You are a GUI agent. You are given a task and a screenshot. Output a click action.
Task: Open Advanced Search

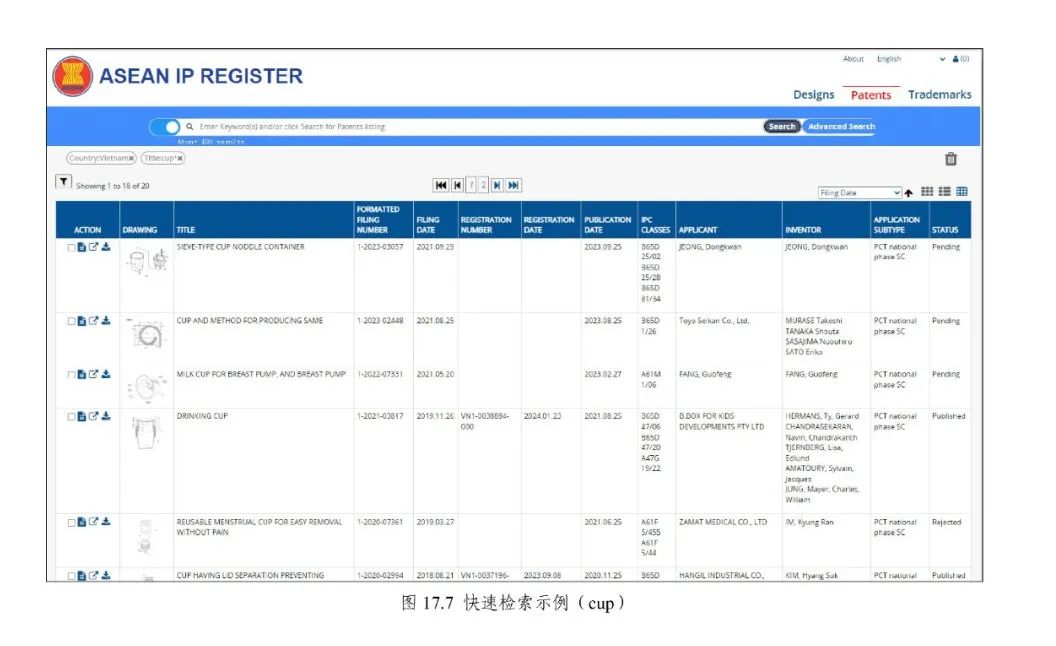point(840,127)
